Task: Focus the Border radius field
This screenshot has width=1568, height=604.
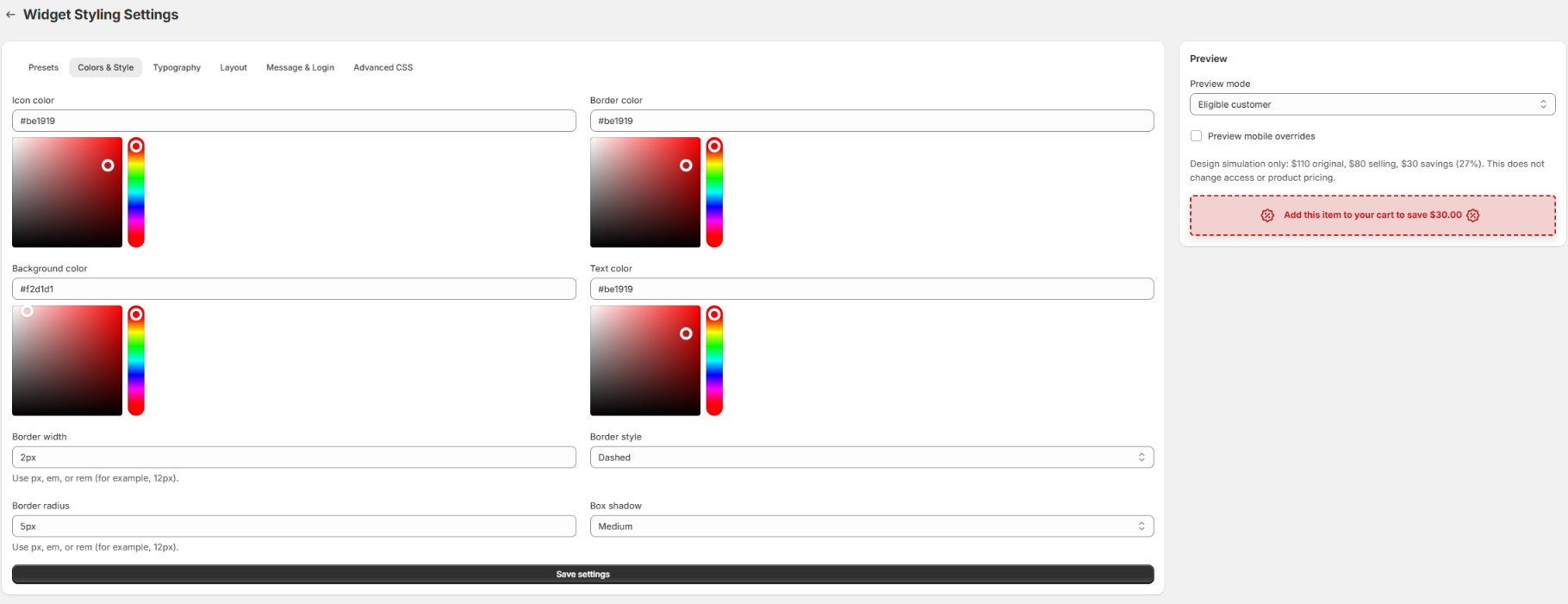Action: pyautogui.click(x=294, y=526)
